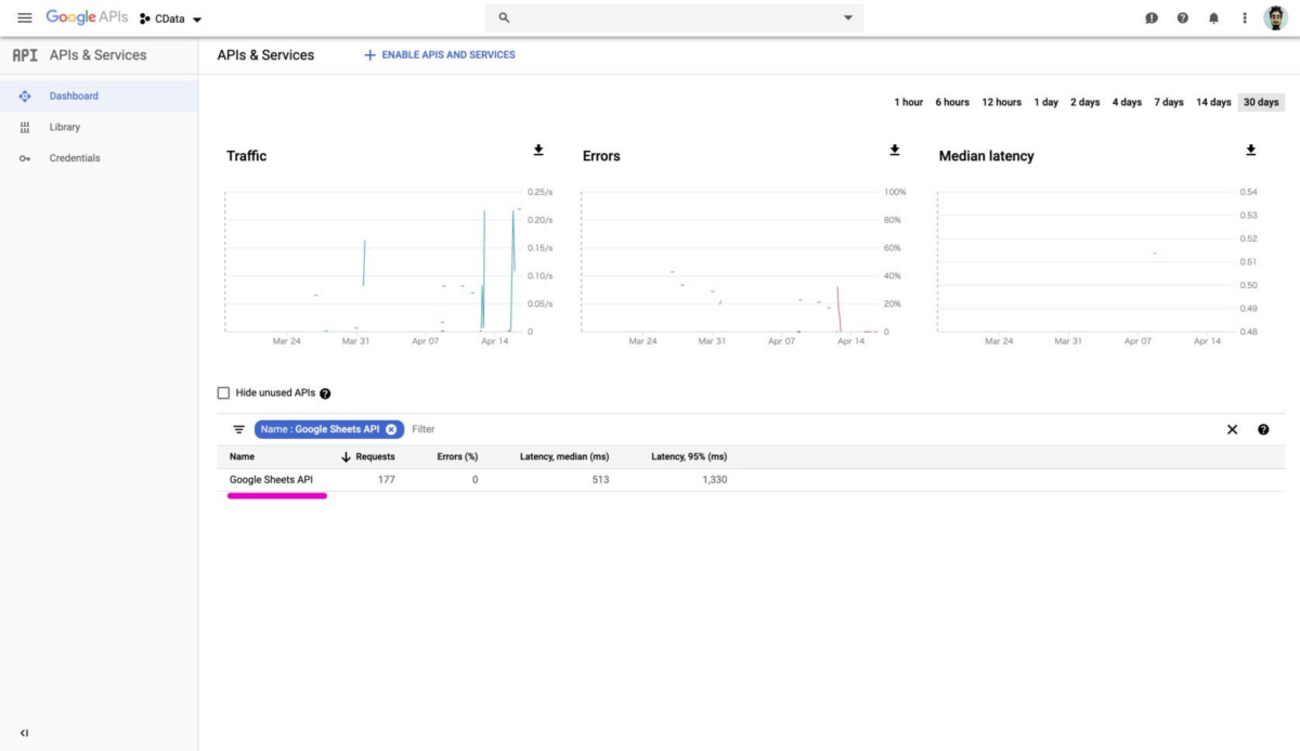Open the hamburger navigation menu
Image resolution: width=1300 pixels, height=751 pixels.
click(x=24, y=18)
